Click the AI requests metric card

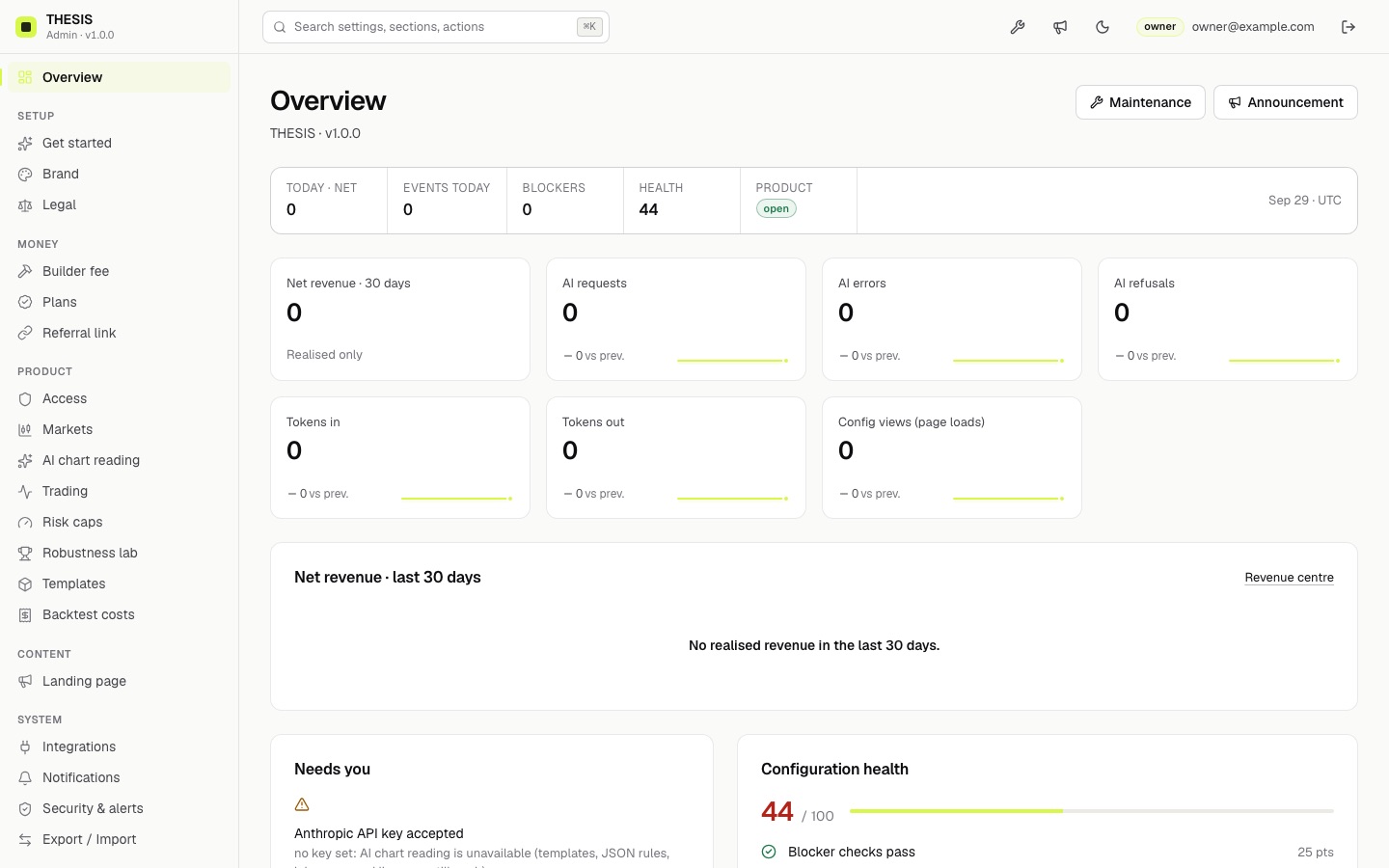[x=676, y=319]
